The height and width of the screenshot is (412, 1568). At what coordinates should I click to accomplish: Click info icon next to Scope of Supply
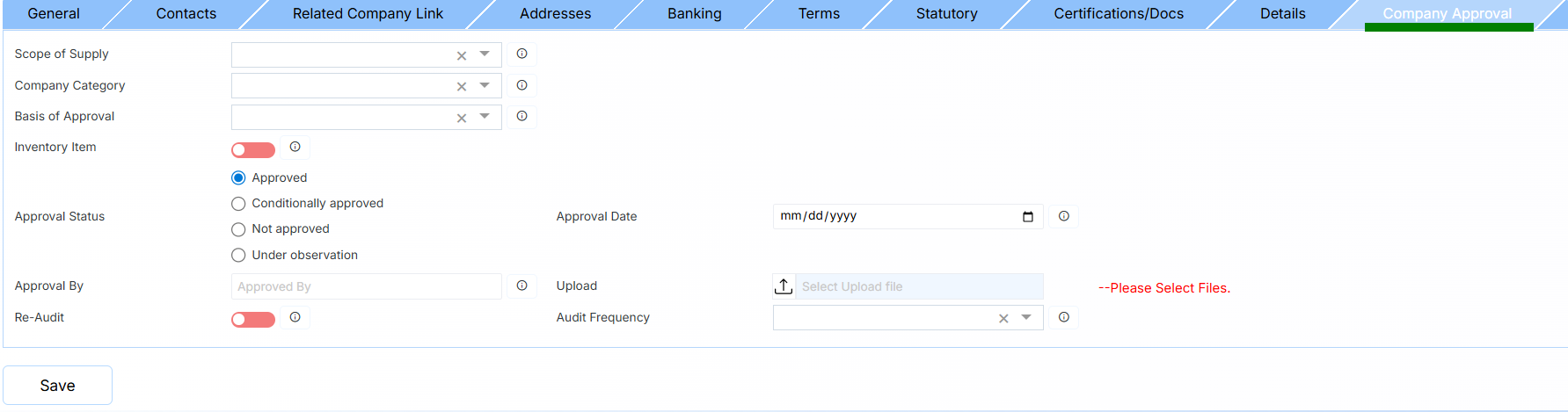pos(521,54)
